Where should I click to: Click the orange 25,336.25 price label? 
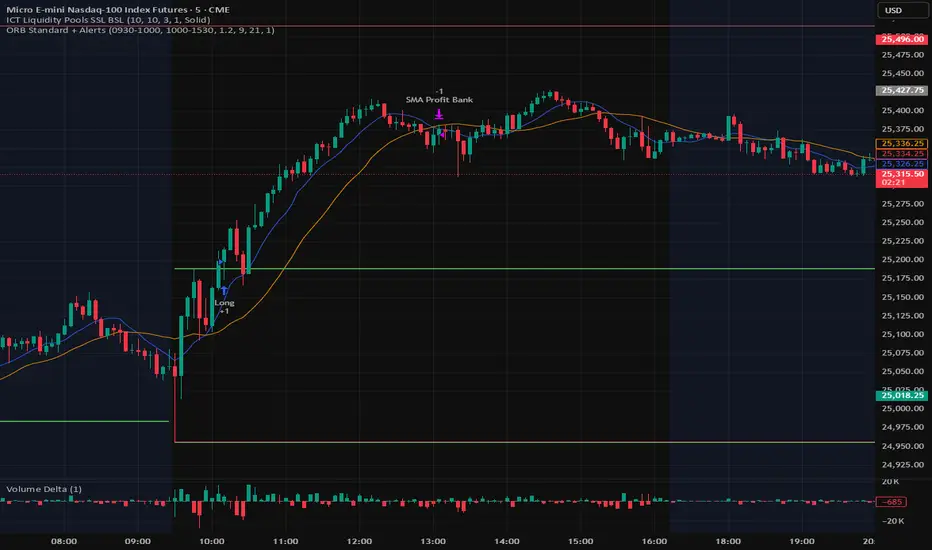902,143
